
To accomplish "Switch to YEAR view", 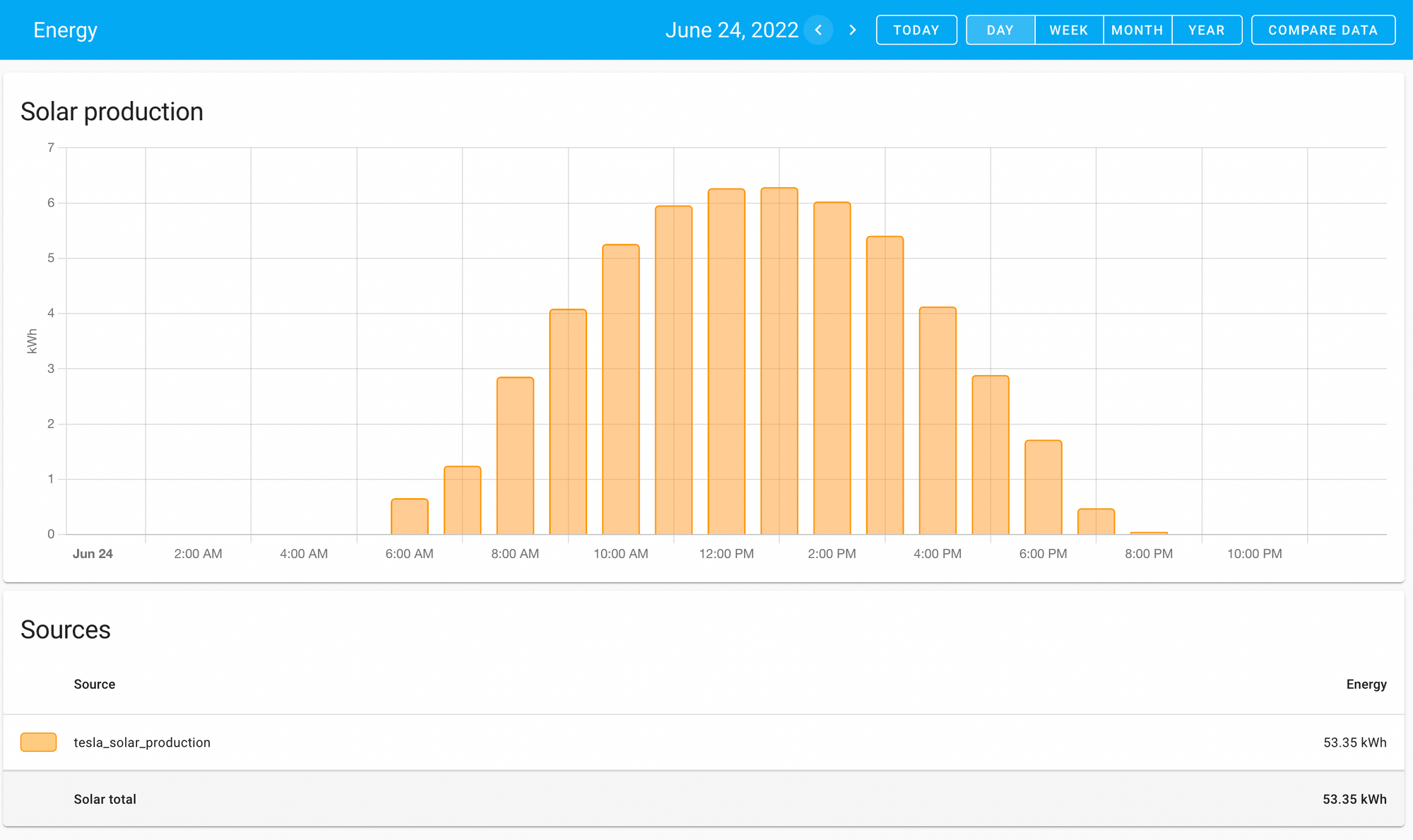I will [1206, 30].
